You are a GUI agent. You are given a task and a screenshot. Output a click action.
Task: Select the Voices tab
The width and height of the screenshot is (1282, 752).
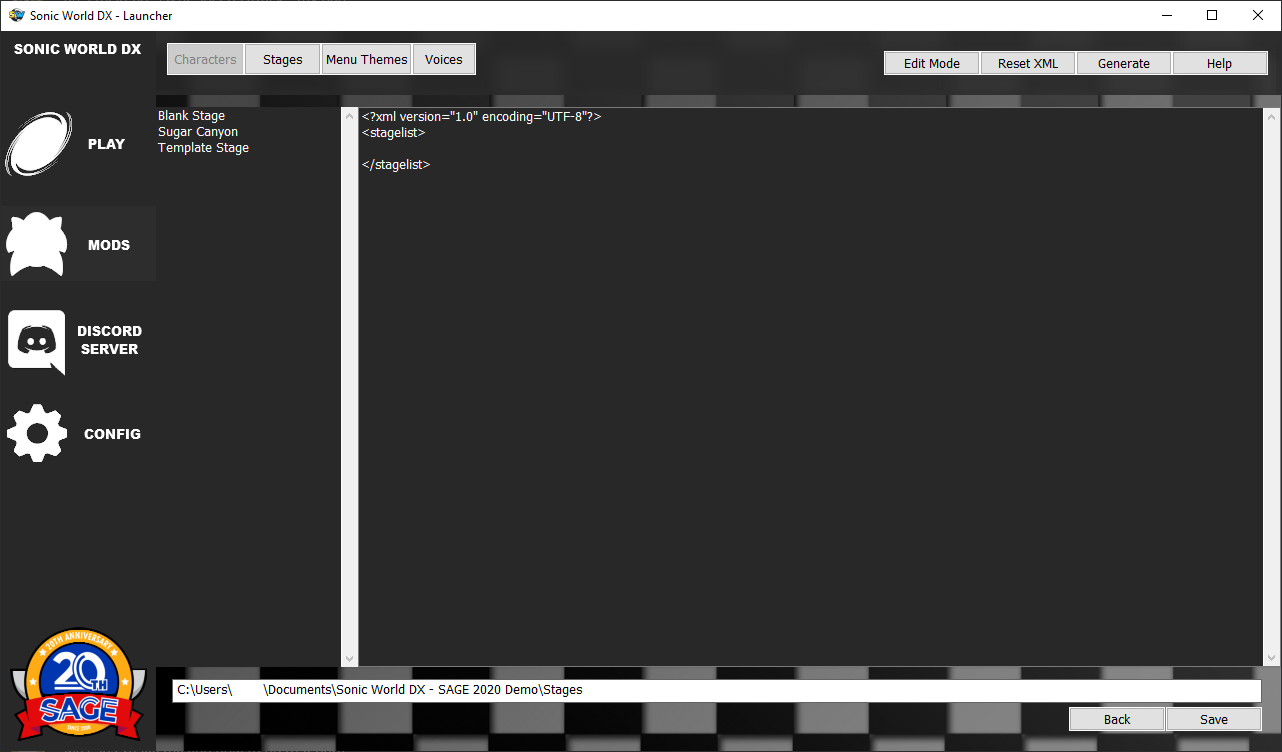(444, 59)
